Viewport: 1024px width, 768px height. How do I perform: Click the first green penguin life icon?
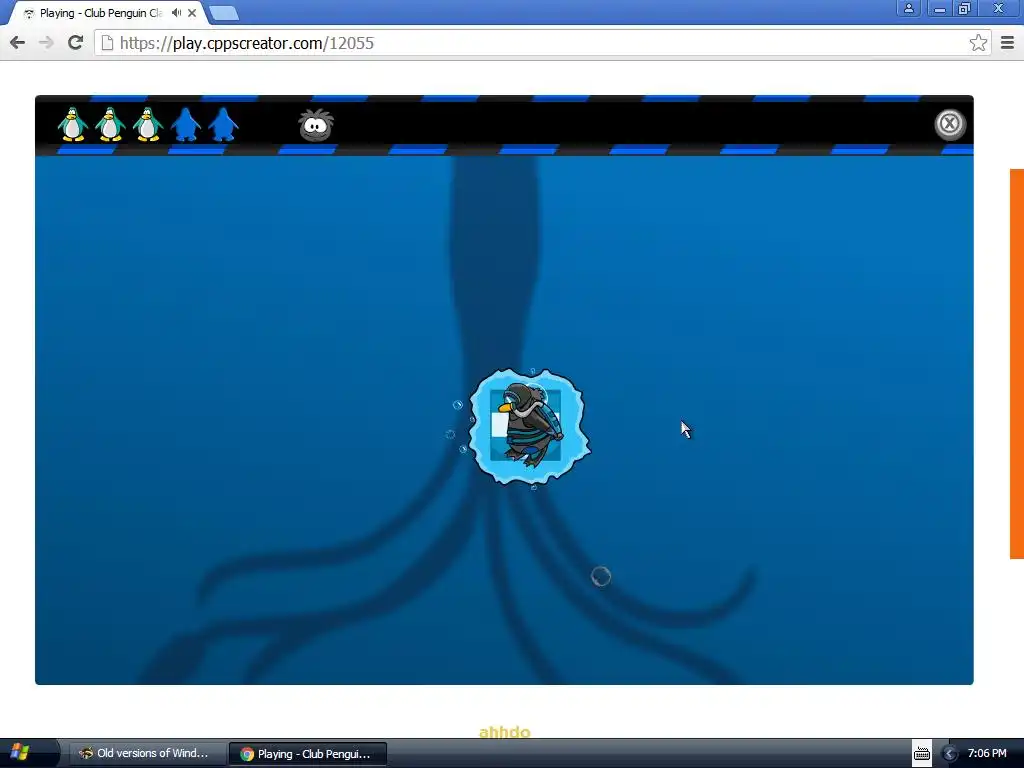(x=72, y=124)
